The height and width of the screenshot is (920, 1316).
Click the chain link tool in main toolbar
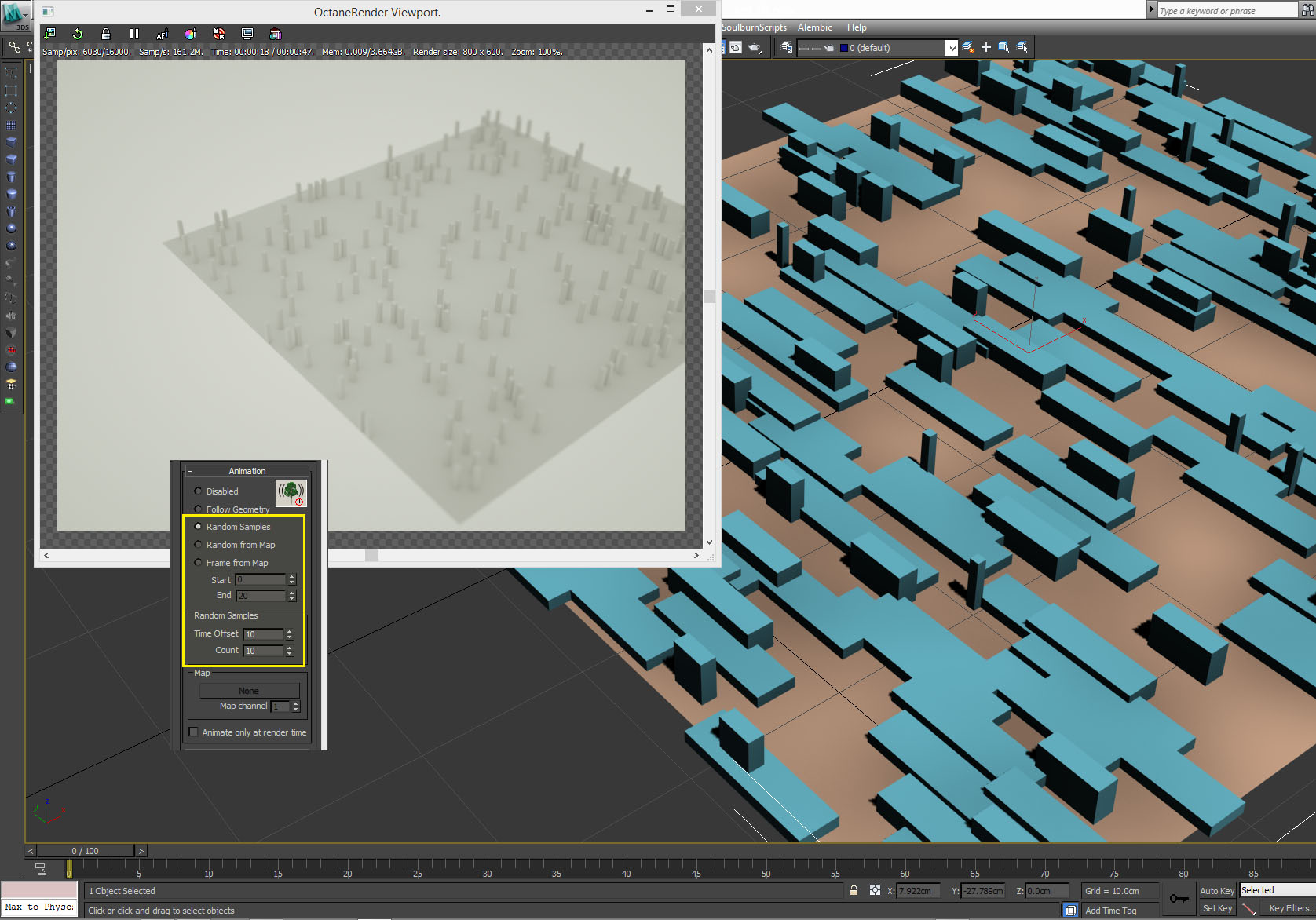click(15, 48)
